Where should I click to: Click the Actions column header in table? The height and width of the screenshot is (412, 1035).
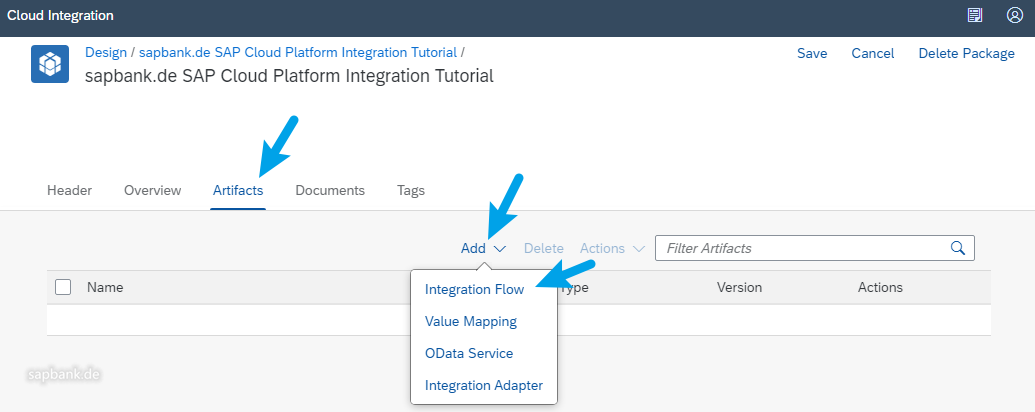pos(880,287)
